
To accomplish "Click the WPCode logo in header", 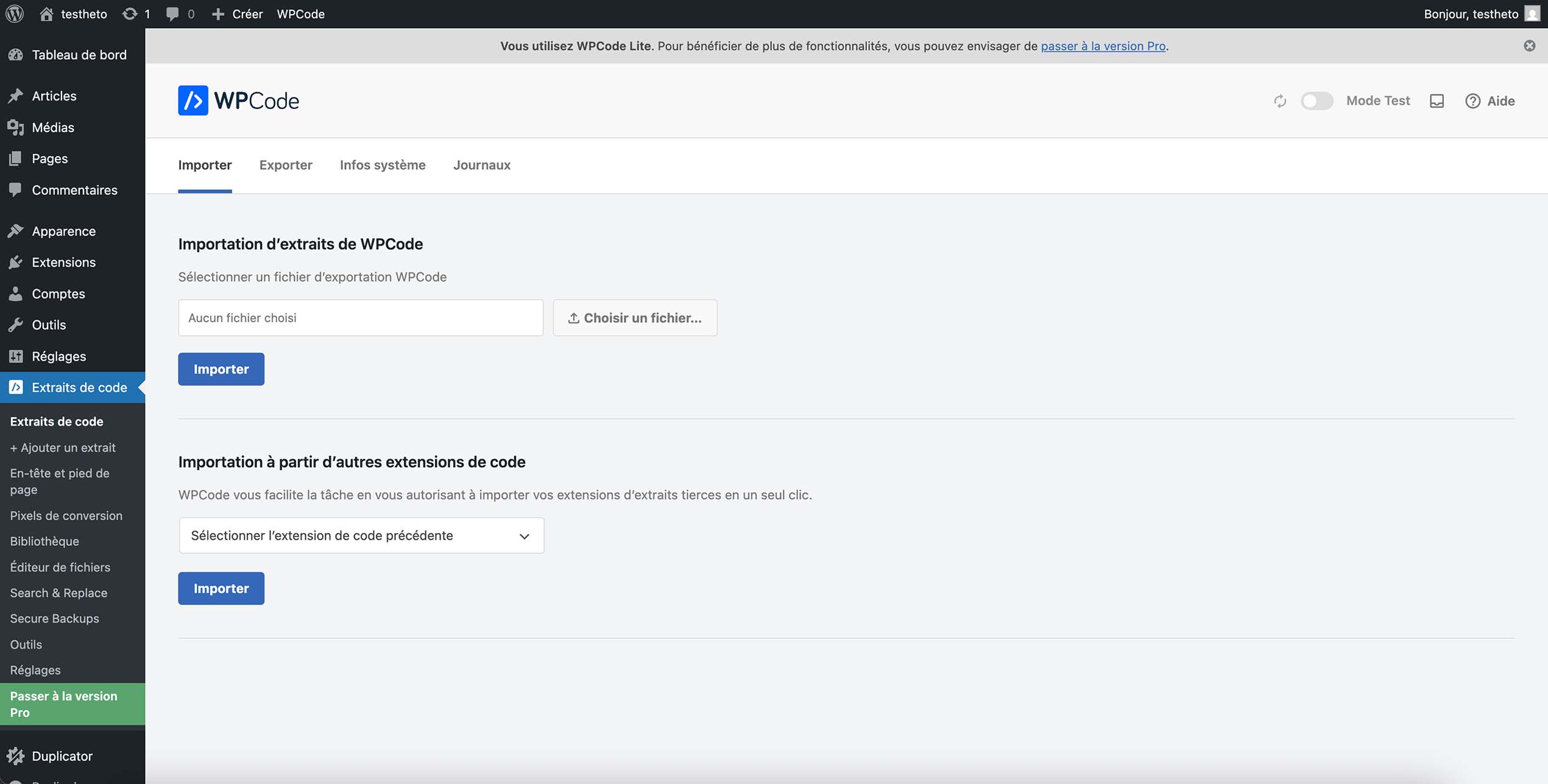I will pyautogui.click(x=238, y=101).
